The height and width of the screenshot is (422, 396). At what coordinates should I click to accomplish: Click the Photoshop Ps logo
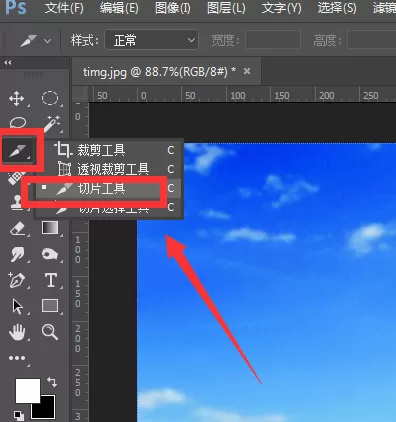pyautogui.click(x=16, y=7)
